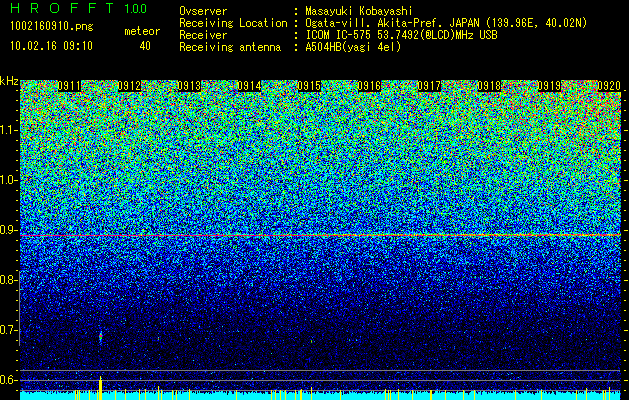Click the Ovserver field label
This screenshot has height=400, width=629.
click(x=203, y=11)
